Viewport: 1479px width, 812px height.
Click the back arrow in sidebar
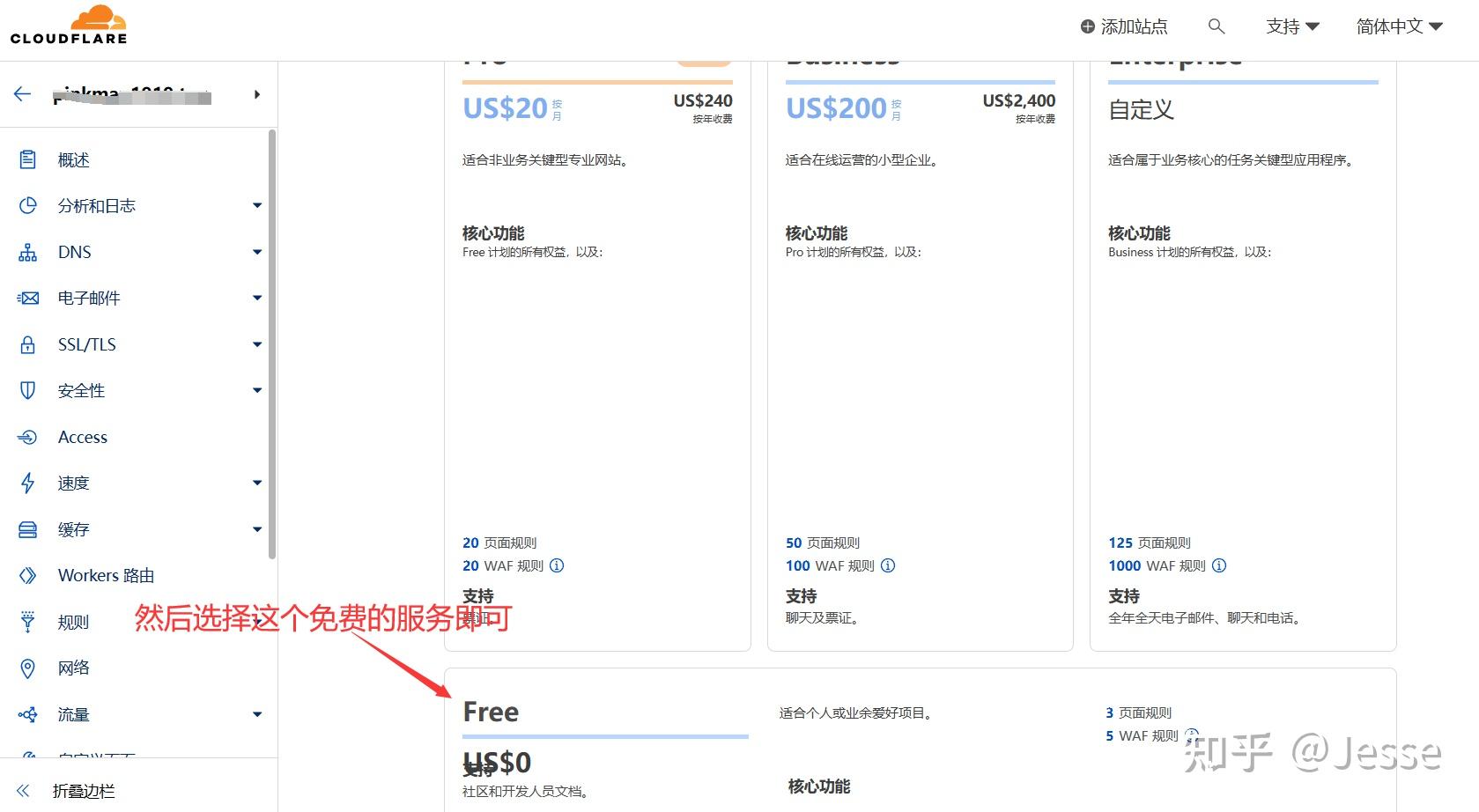coord(23,94)
